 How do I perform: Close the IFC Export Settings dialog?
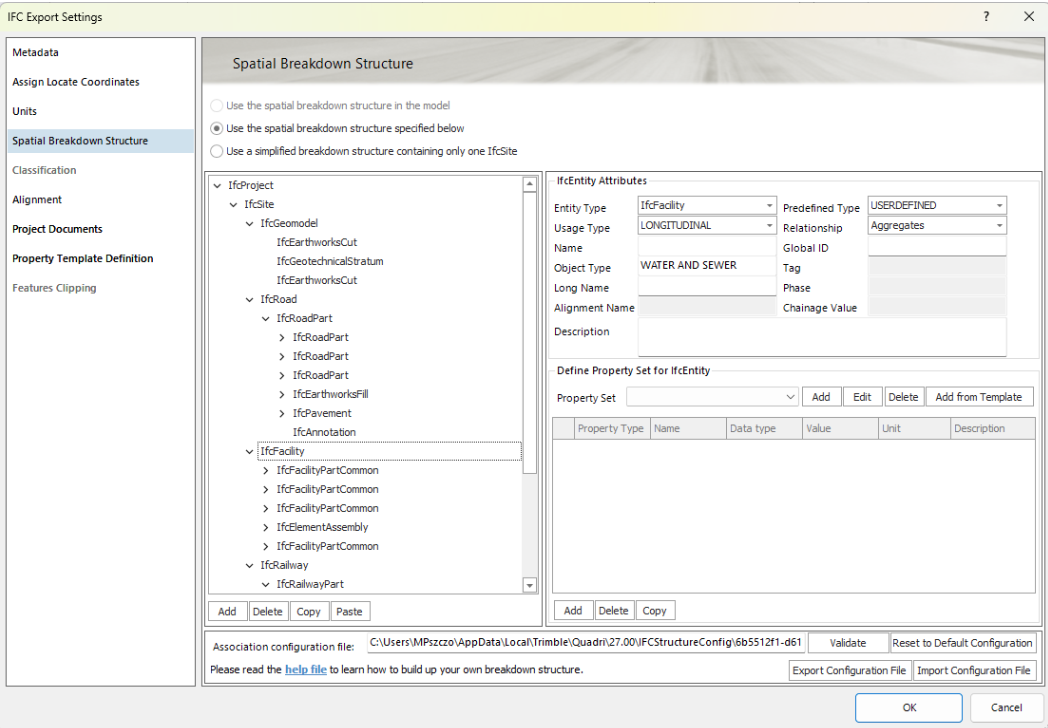point(1029,16)
